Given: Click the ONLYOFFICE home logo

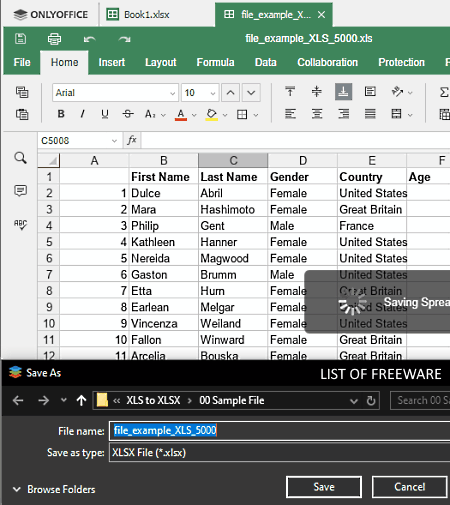Looking at the screenshot, I should click(51, 15).
